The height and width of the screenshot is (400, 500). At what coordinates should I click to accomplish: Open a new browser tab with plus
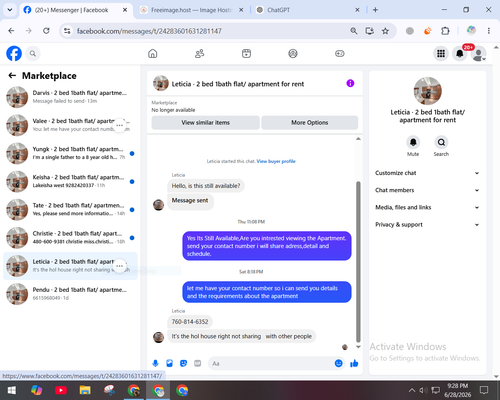(375, 10)
